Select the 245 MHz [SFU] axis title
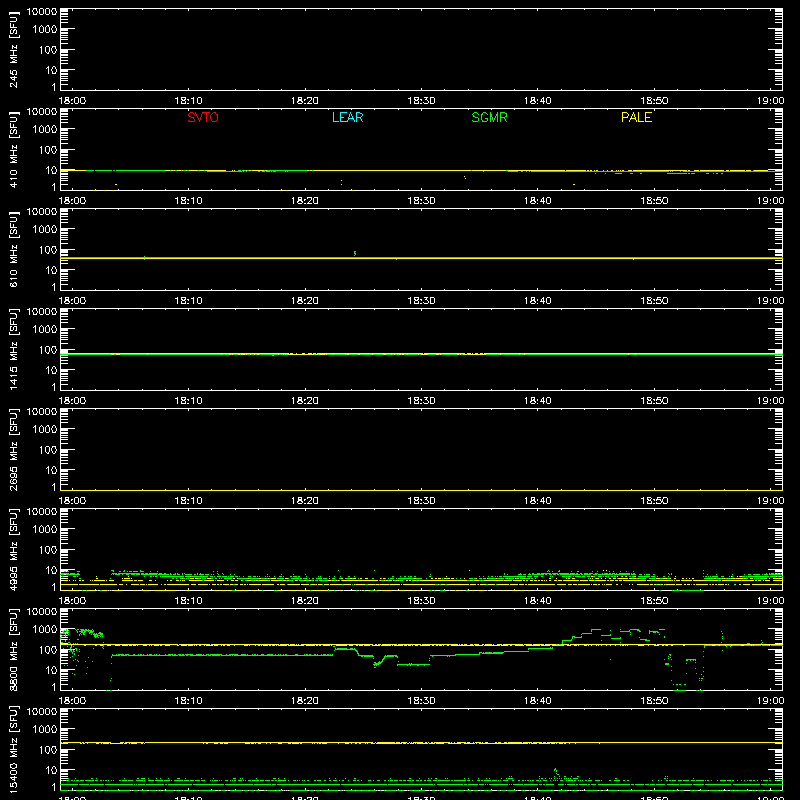 pos(13,49)
